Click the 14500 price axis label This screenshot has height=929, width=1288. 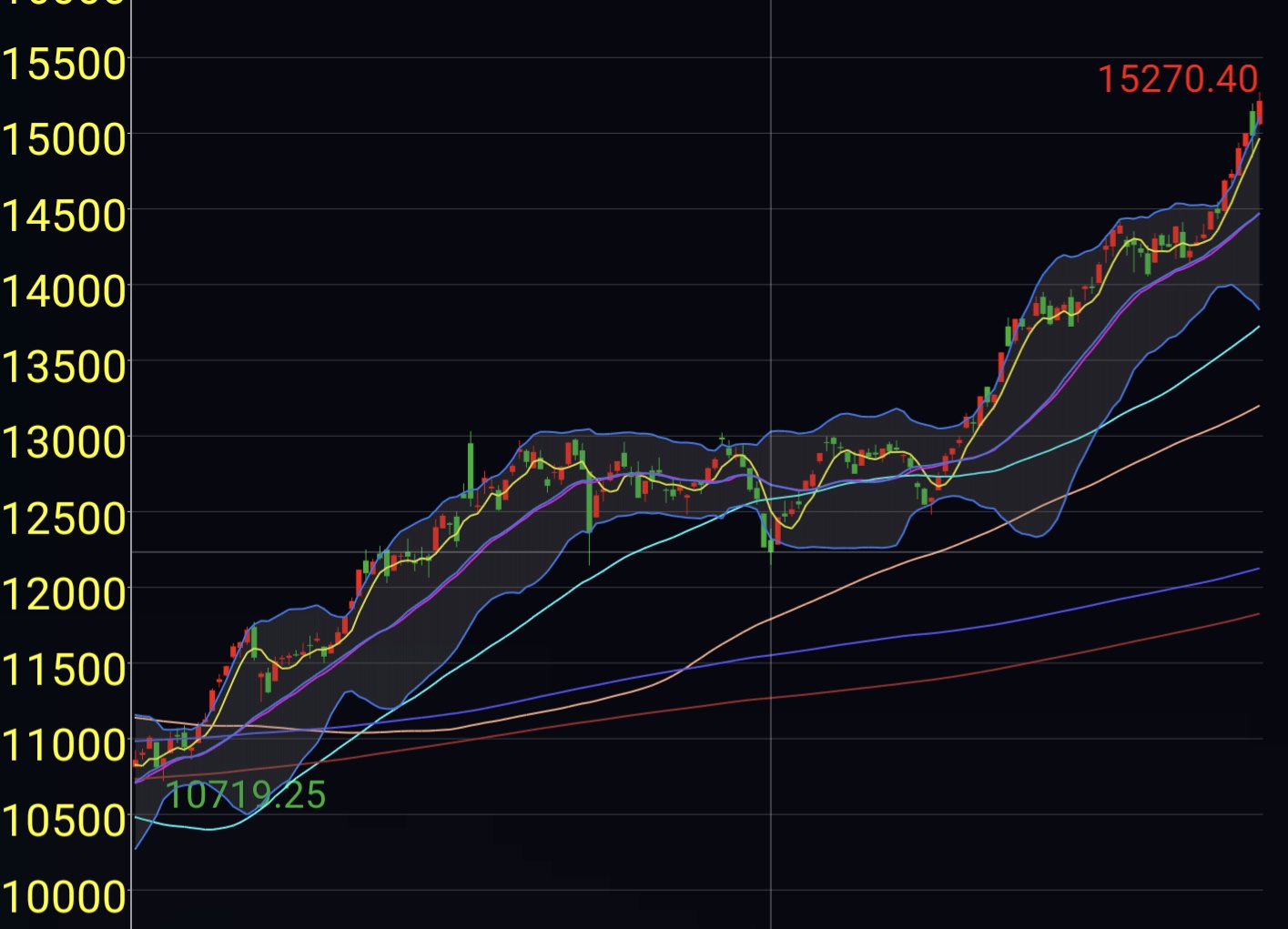point(63,216)
